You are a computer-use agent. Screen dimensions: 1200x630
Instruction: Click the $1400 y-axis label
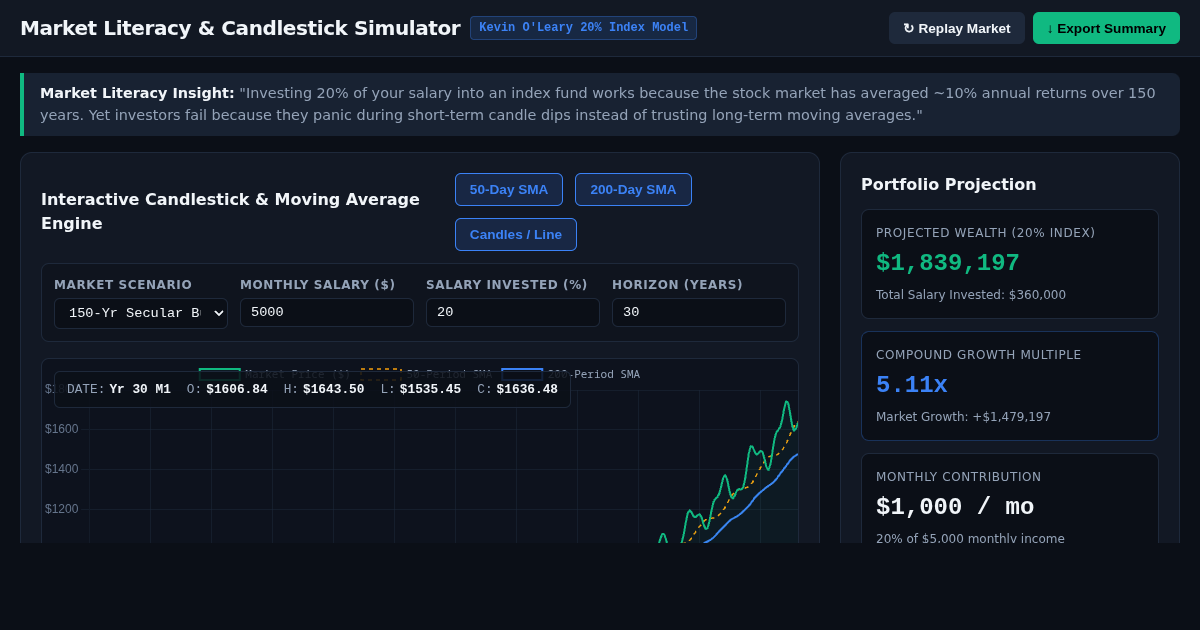click(x=62, y=469)
